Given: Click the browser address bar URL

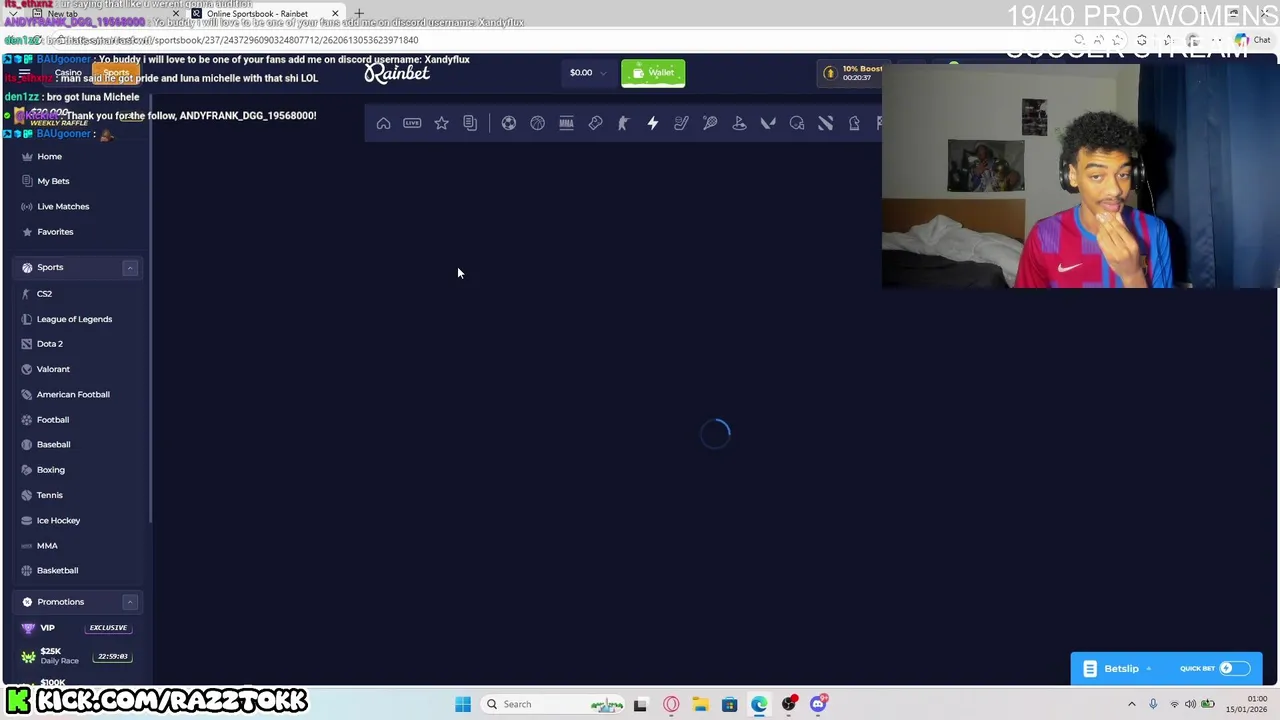Looking at the screenshot, I should 240,40.
